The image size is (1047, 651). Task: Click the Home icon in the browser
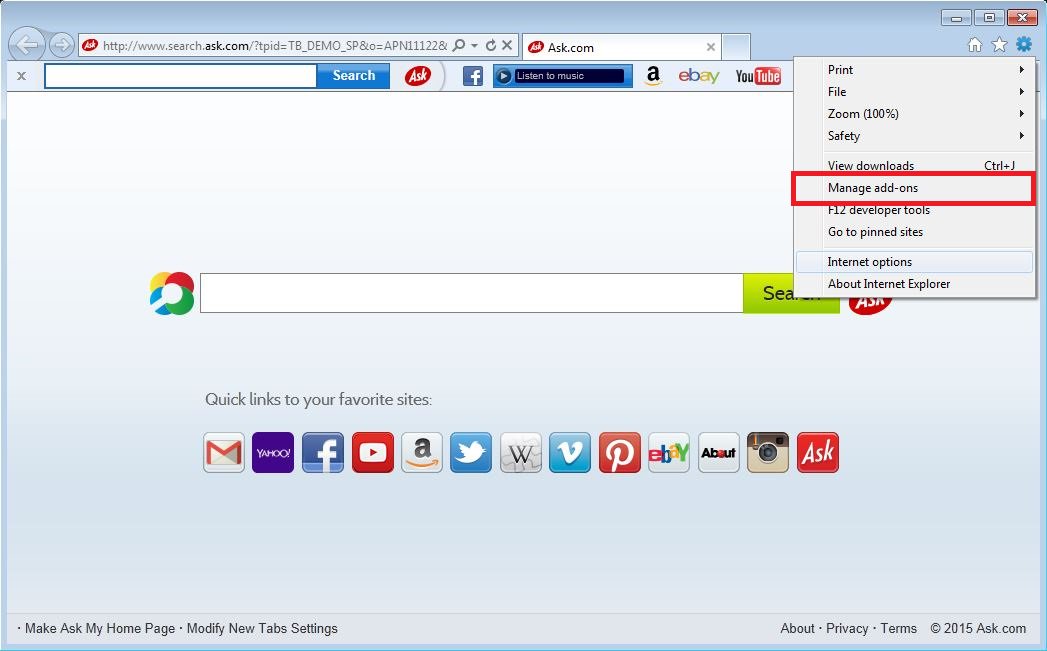[974, 45]
